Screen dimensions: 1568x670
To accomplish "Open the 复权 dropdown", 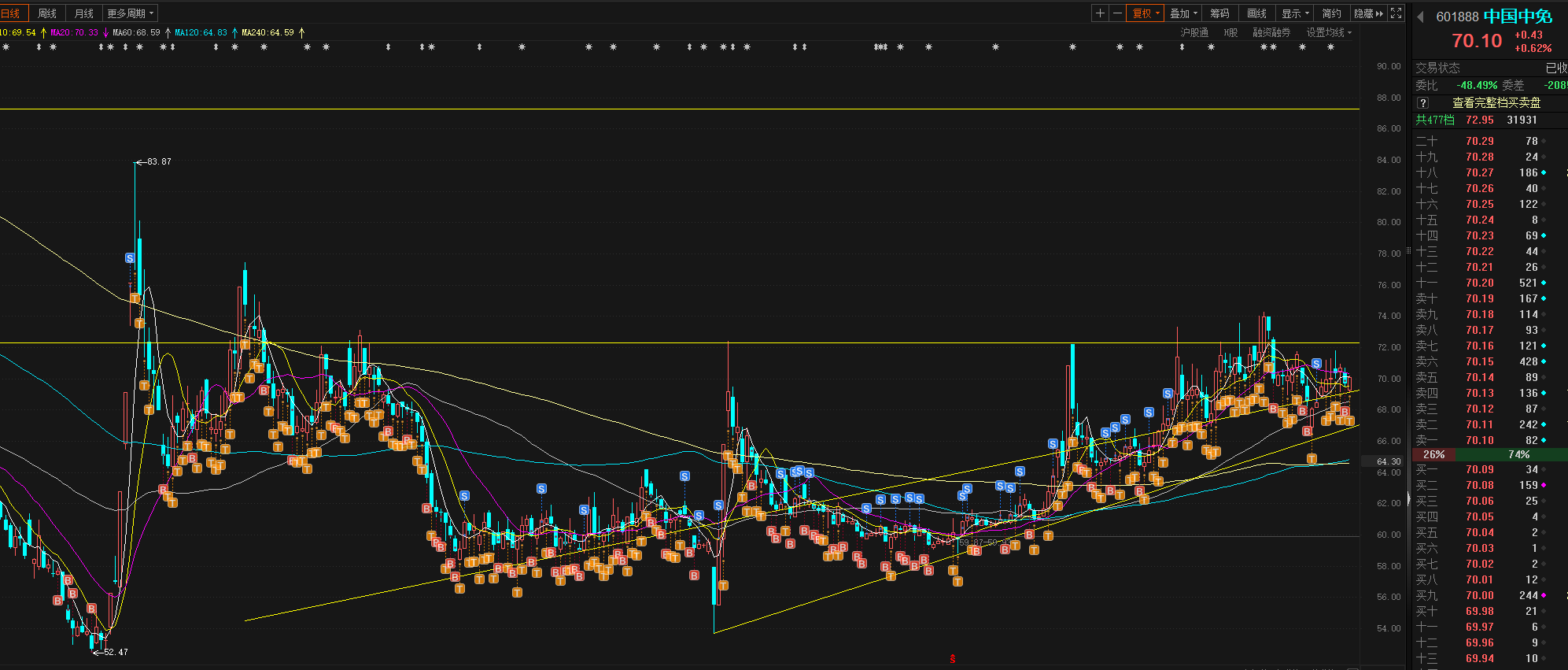I will coord(1146,13).
